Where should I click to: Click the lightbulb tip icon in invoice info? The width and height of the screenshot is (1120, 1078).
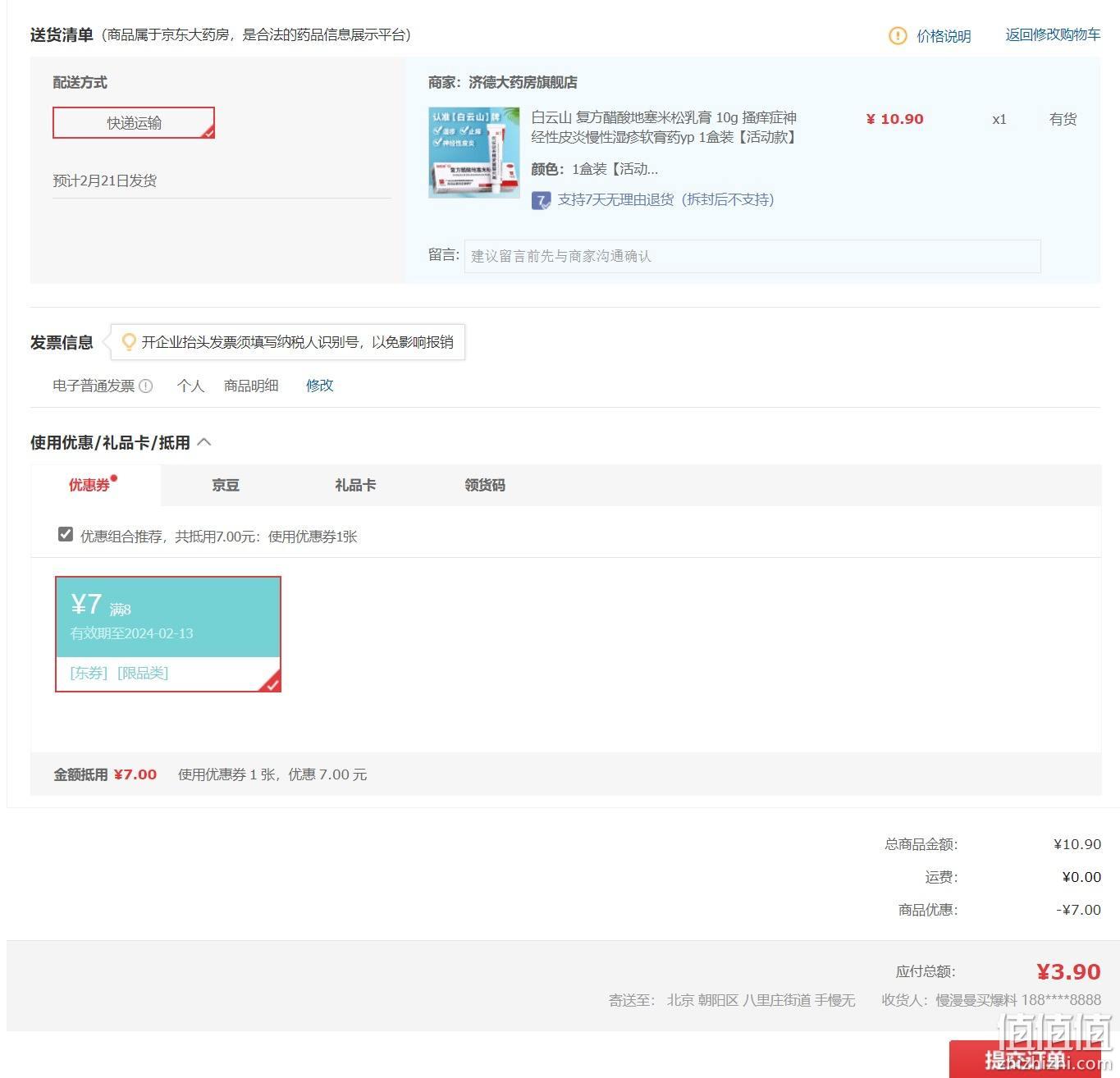click(x=129, y=342)
